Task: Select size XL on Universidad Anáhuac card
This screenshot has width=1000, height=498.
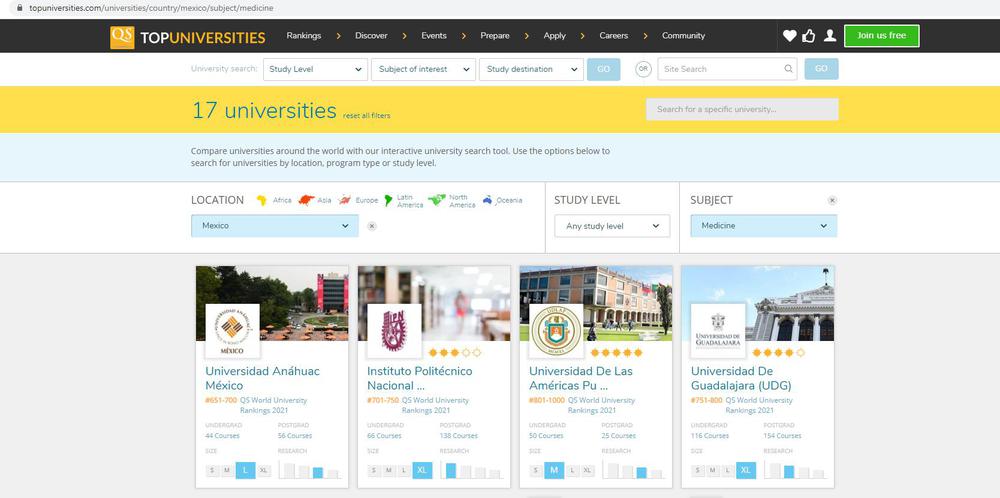Action: pos(264,471)
